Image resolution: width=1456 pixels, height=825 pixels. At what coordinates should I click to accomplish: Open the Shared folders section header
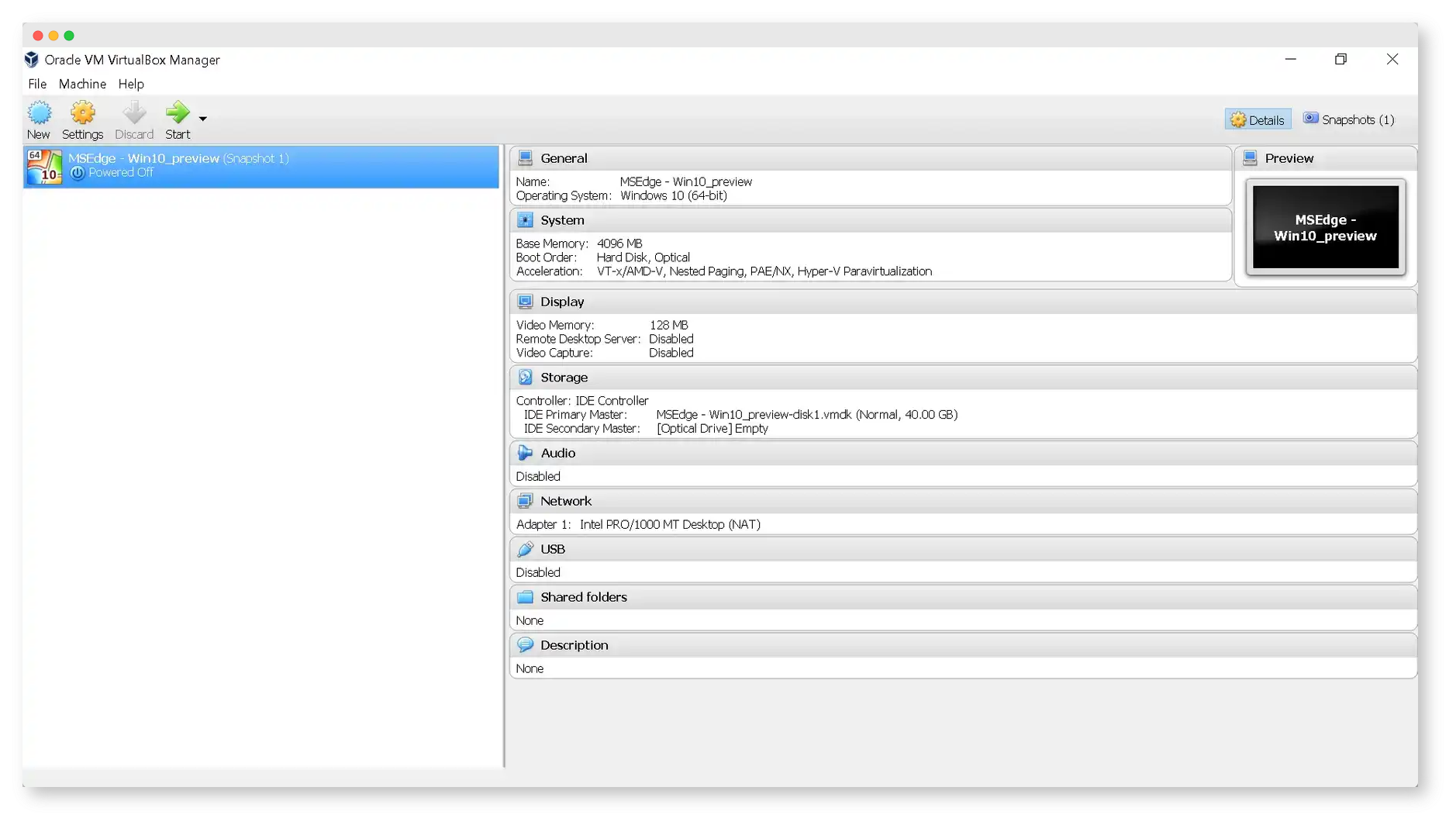584,597
